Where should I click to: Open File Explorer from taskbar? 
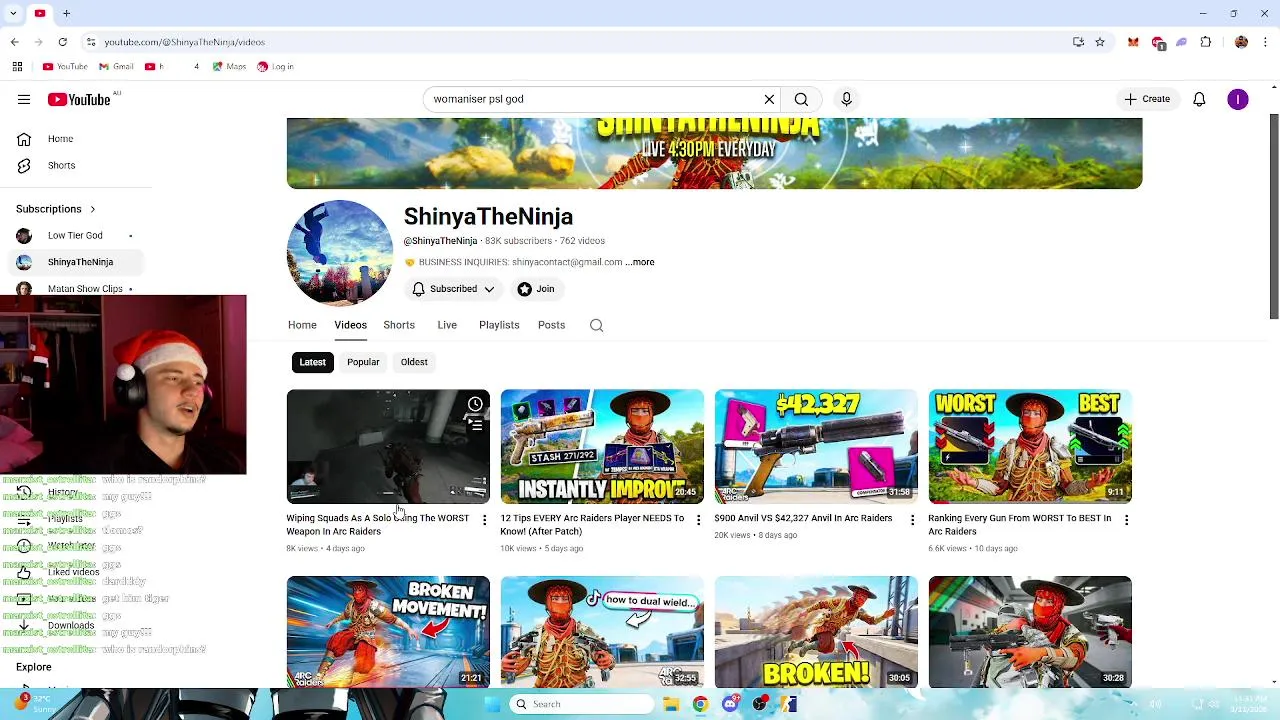[x=671, y=704]
